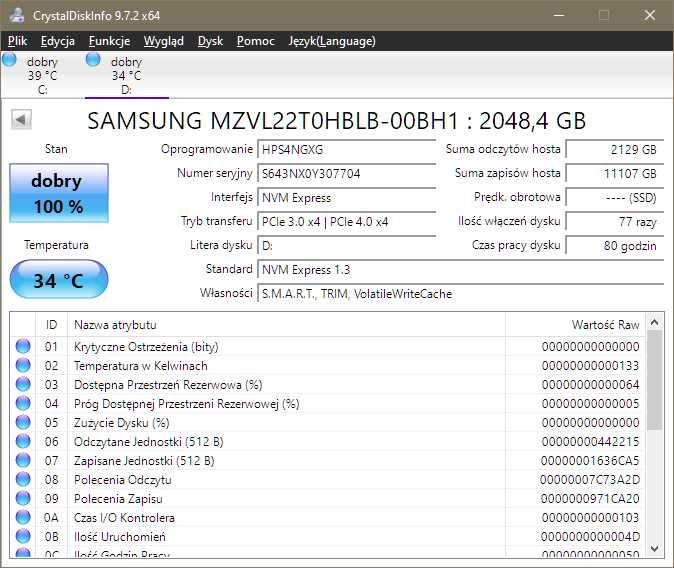Screen dimensions: 674x568
Task: Select the Odczytane Jednostki (512 B) row
Action: pos(327,442)
